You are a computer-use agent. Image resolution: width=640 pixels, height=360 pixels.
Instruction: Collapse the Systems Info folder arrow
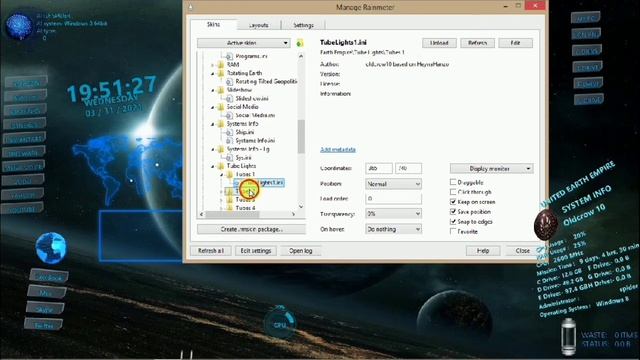(213, 124)
